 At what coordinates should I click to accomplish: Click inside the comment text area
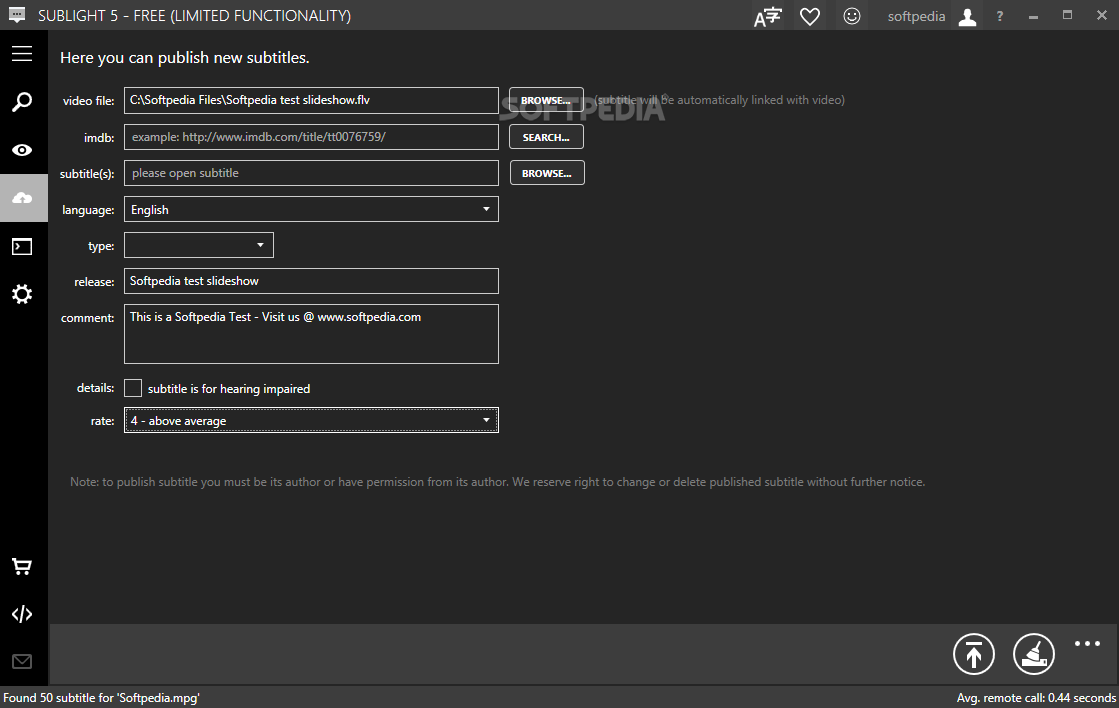pyautogui.click(x=311, y=334)
